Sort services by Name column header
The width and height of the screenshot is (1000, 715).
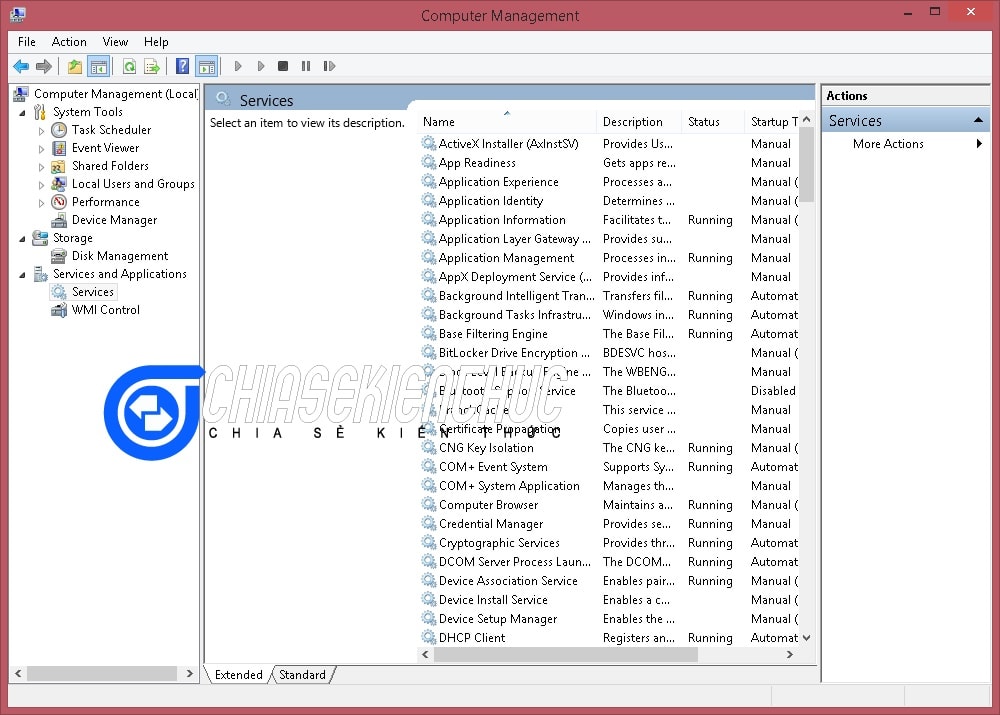click(x=507, y=121)
